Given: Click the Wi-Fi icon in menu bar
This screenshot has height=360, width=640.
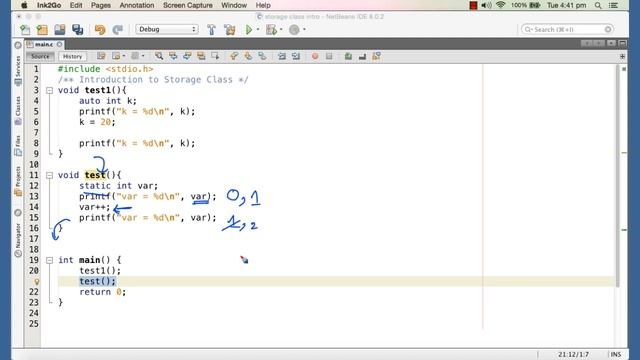Looking at the screenshot, I should click(501, 5).
